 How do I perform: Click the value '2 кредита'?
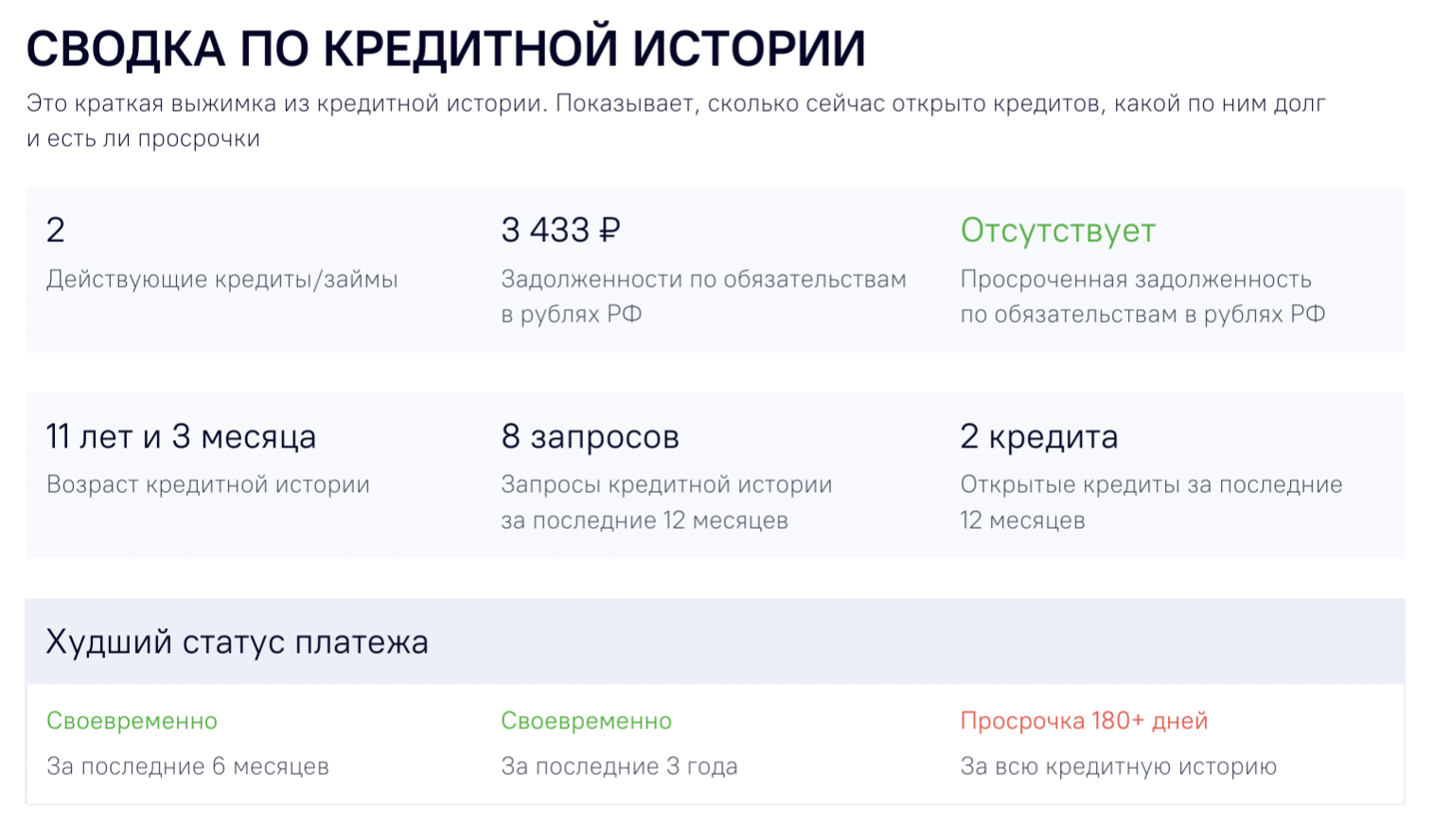click(x=1038, y=436)
